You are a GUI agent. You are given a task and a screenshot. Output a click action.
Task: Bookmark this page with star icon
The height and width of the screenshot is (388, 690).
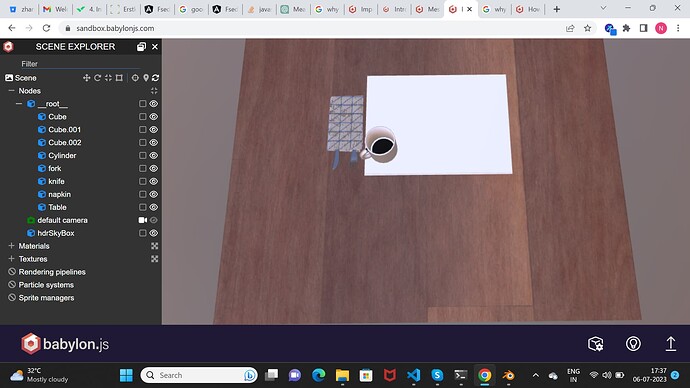pyautogui.click(x=587, y=28)
